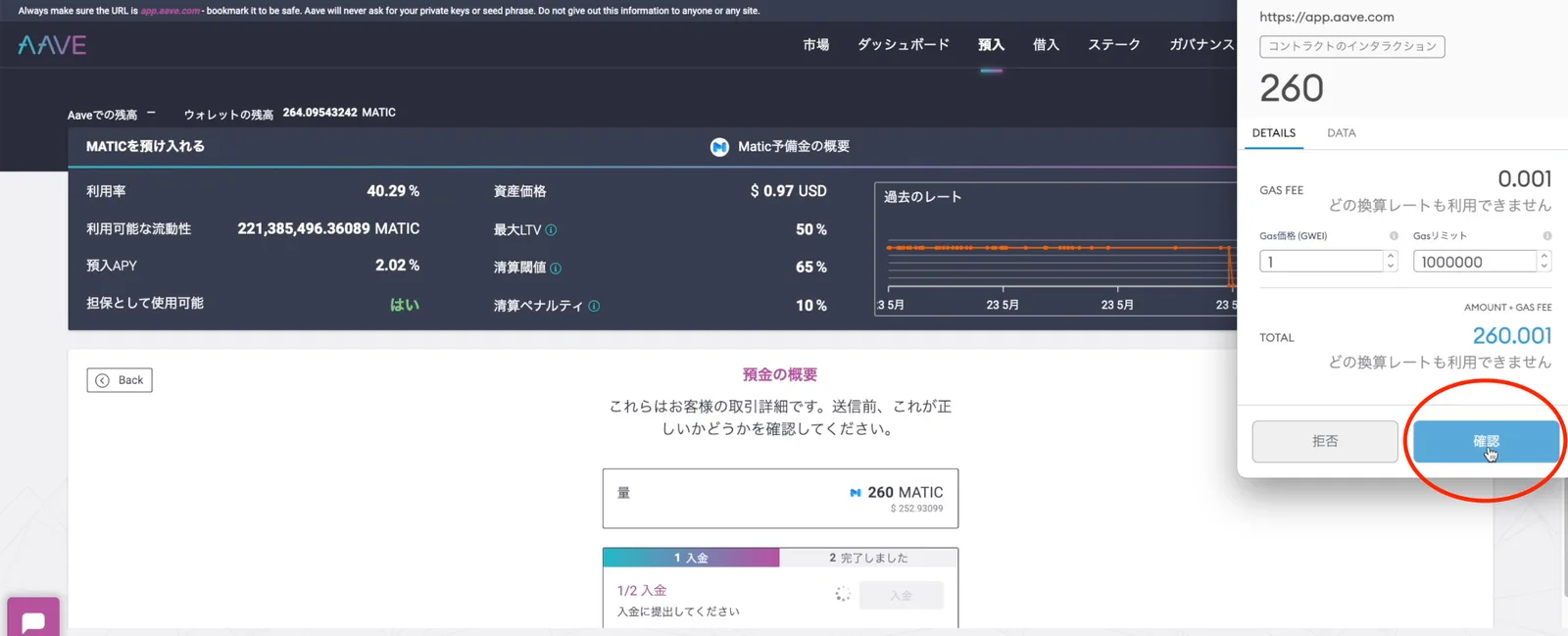
Task: Click the 拒否 reject button
Action: [1325, 442]
